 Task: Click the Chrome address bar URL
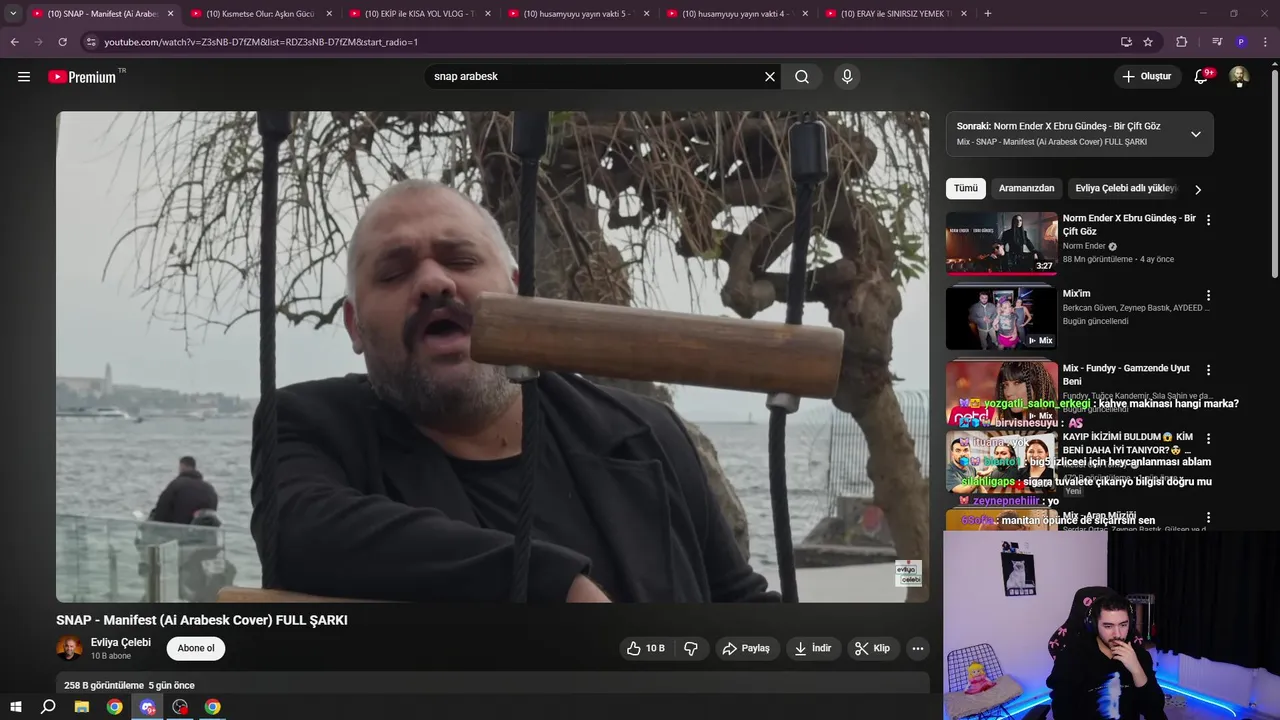(261, 42)
